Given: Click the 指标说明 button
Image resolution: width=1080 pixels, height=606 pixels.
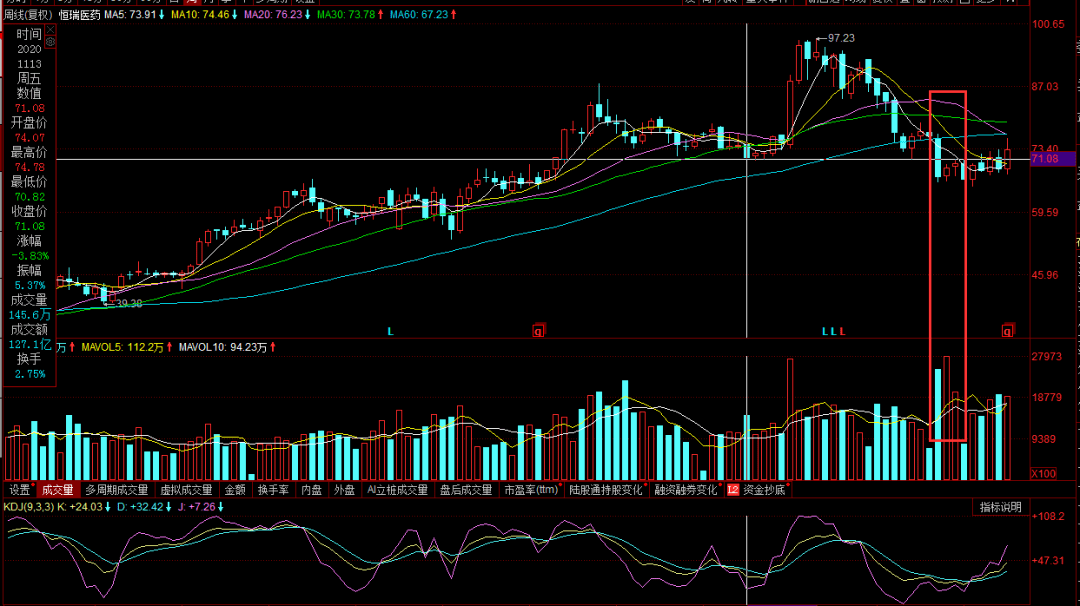Looking at the screenshot, I should [x=1000, y=508].
